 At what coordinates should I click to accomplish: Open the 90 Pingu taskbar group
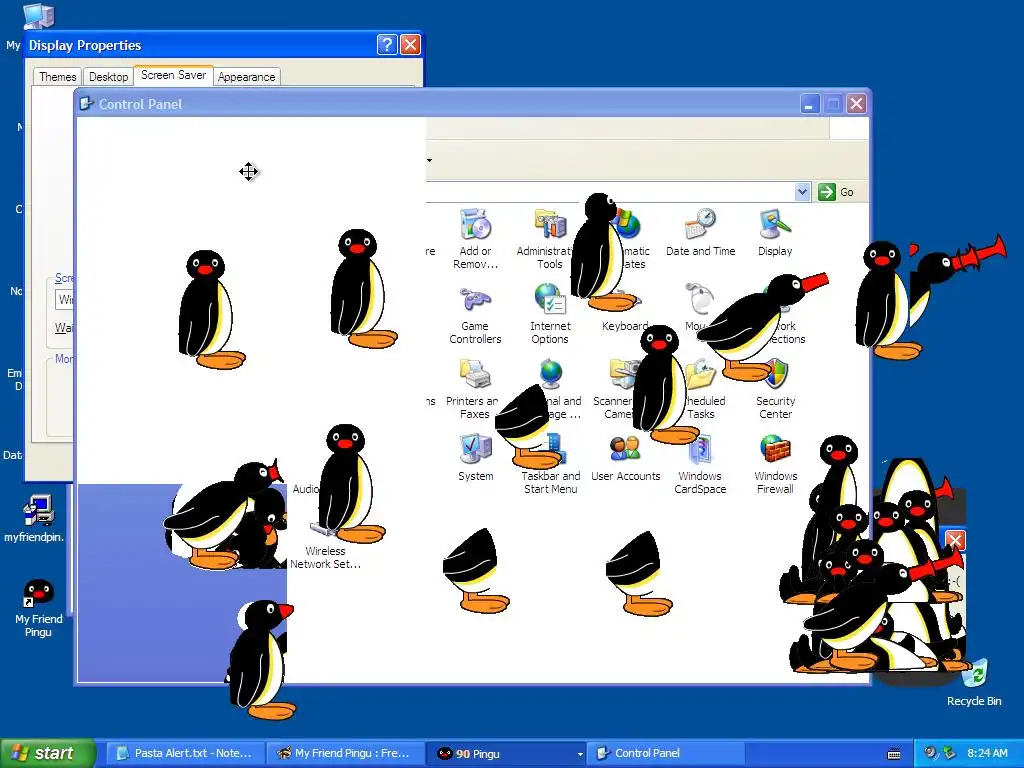[507, 754]
